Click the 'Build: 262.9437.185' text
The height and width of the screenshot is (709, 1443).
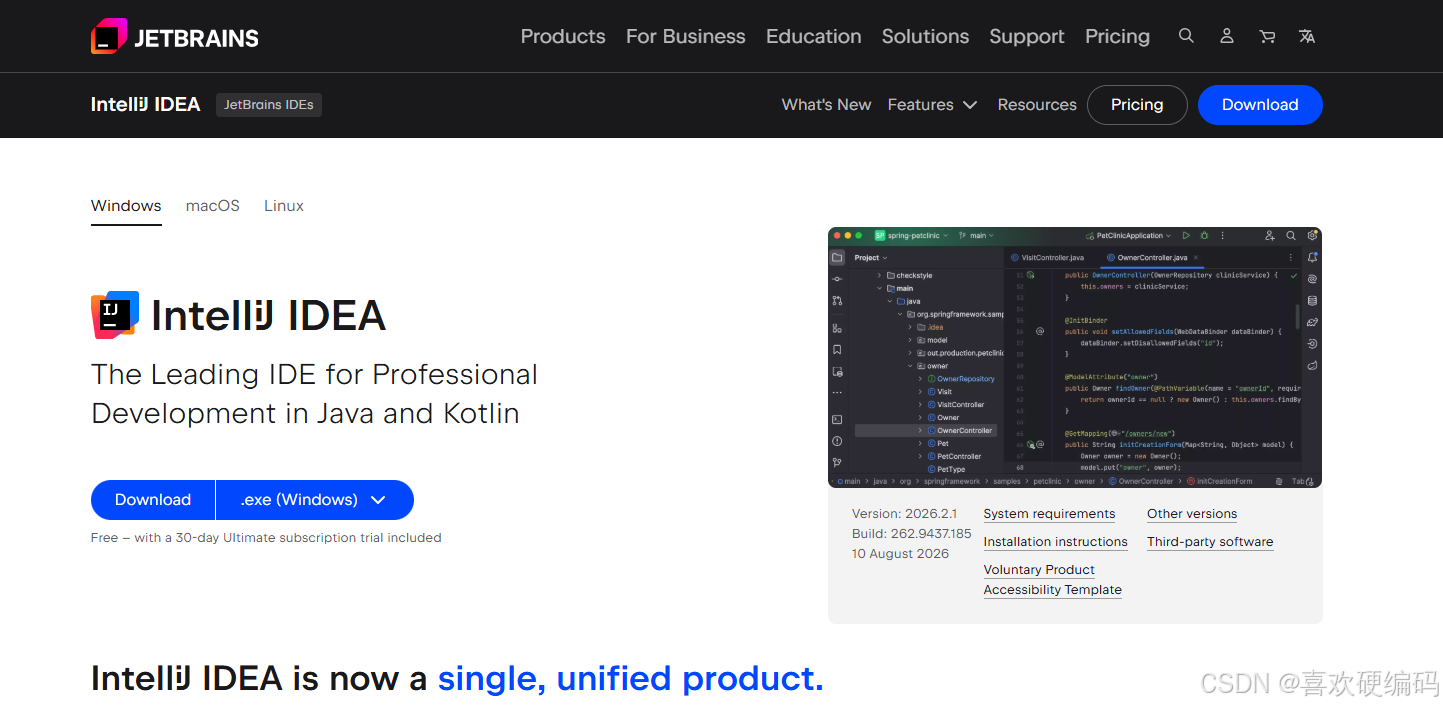point(912,534)
